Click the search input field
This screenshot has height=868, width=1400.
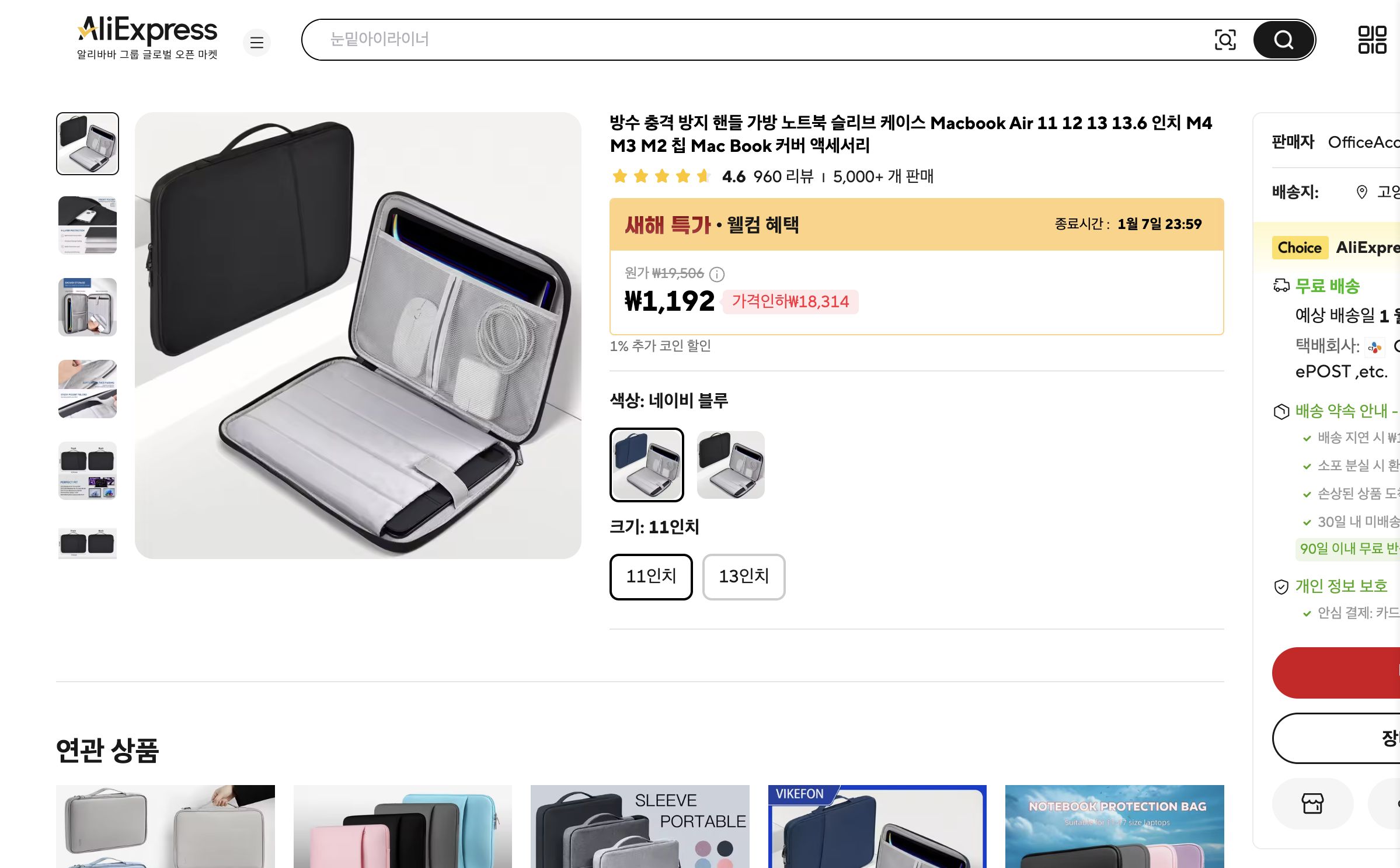click(759, 40)
